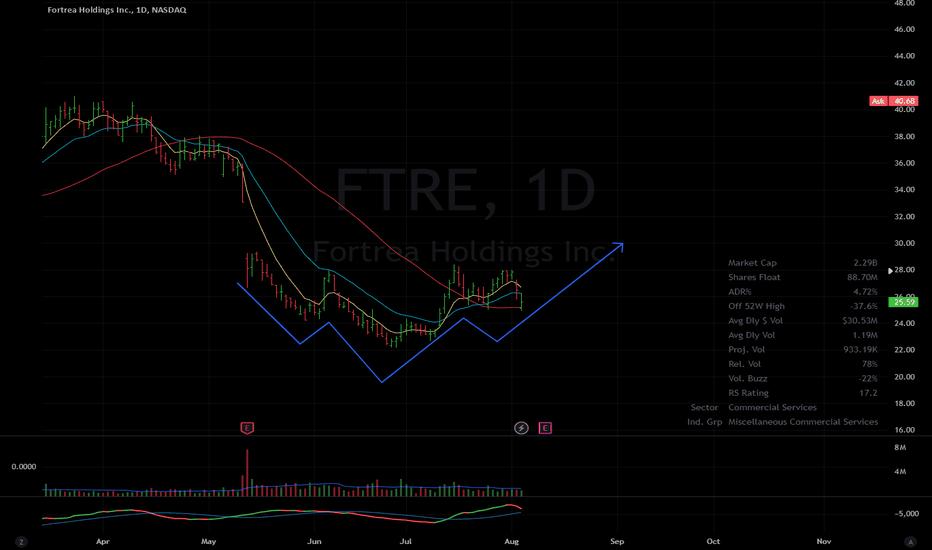Click the small arrow marker on the price axis
Image resolution: width=932 pixels, height=550 pixels.
pyautogui.click(x=890, y=271)
